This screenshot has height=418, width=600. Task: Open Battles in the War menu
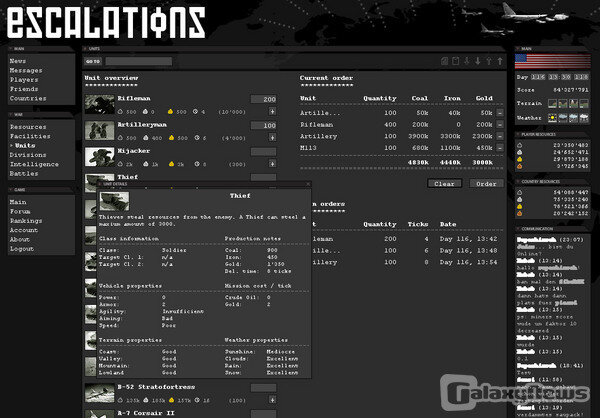pyautogui.click(x=24, y=174)
